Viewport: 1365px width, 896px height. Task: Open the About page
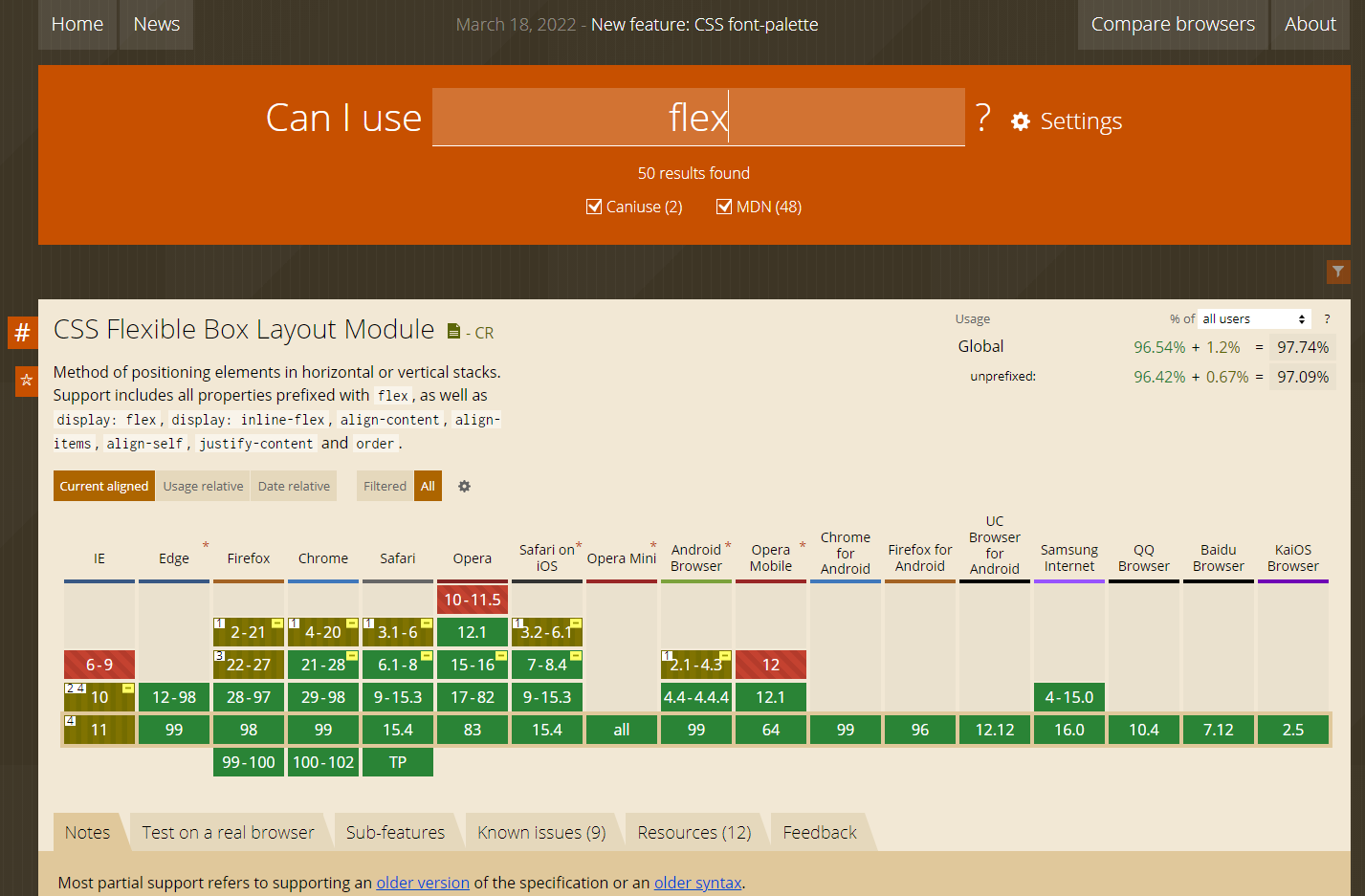tap(1310, 24)
